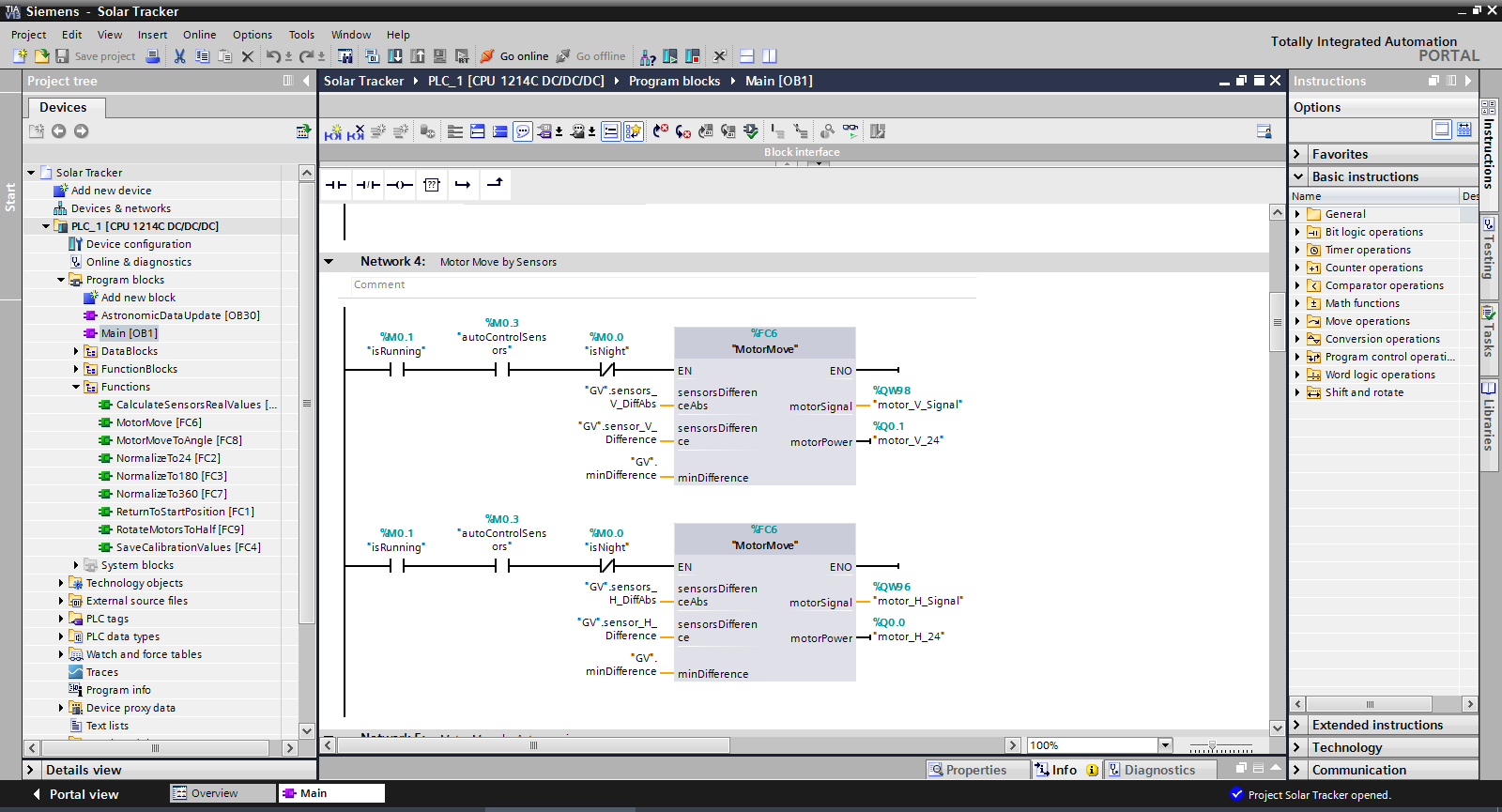Screen dimensions: 1502x812
Task: Insert empty box from favorites
Action: point(432,185)
